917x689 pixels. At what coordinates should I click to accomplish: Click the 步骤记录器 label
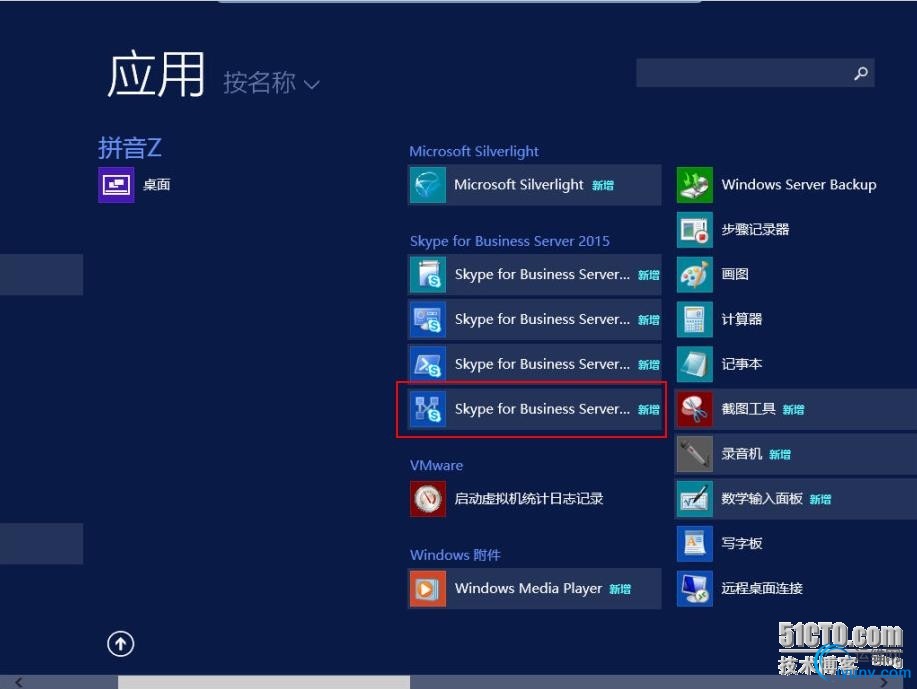coord(755,230)
